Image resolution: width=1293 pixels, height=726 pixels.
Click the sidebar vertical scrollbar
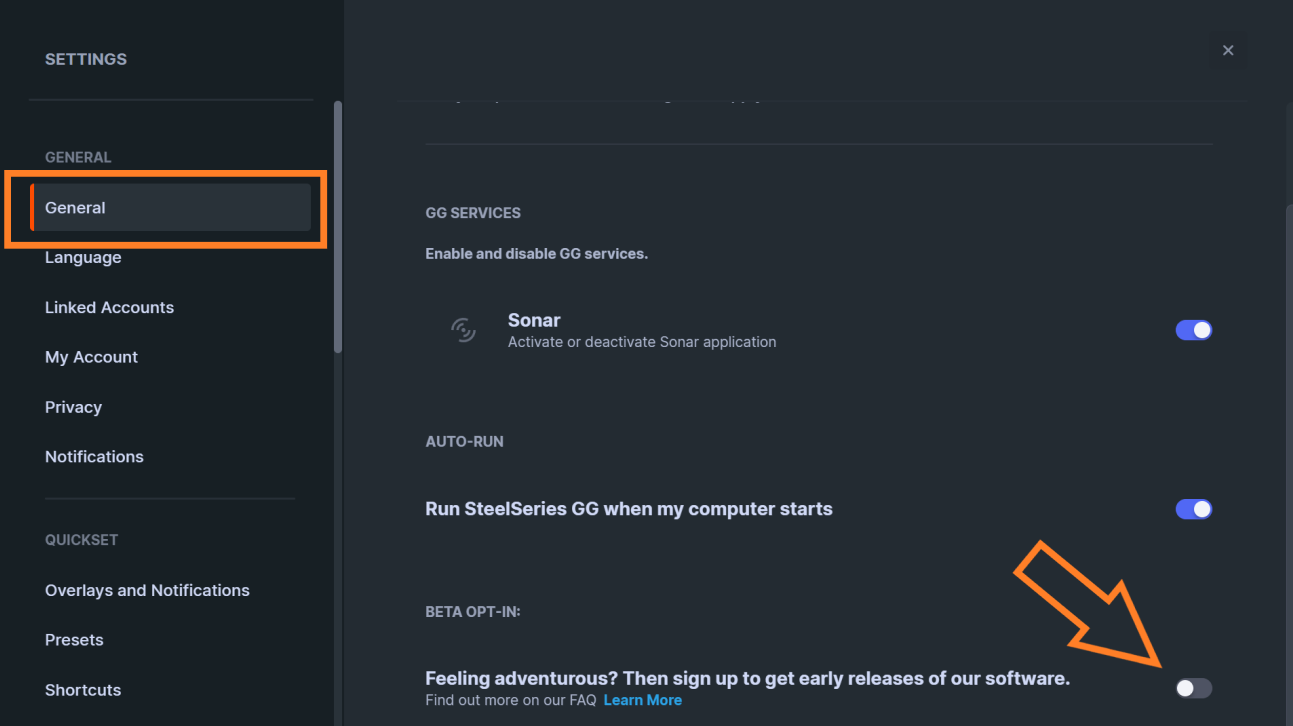(338, 226)
